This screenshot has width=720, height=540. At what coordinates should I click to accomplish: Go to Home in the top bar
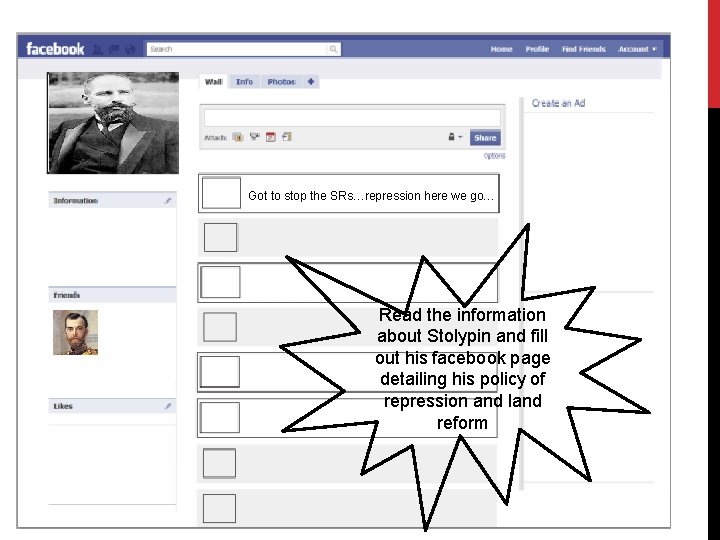501,49
